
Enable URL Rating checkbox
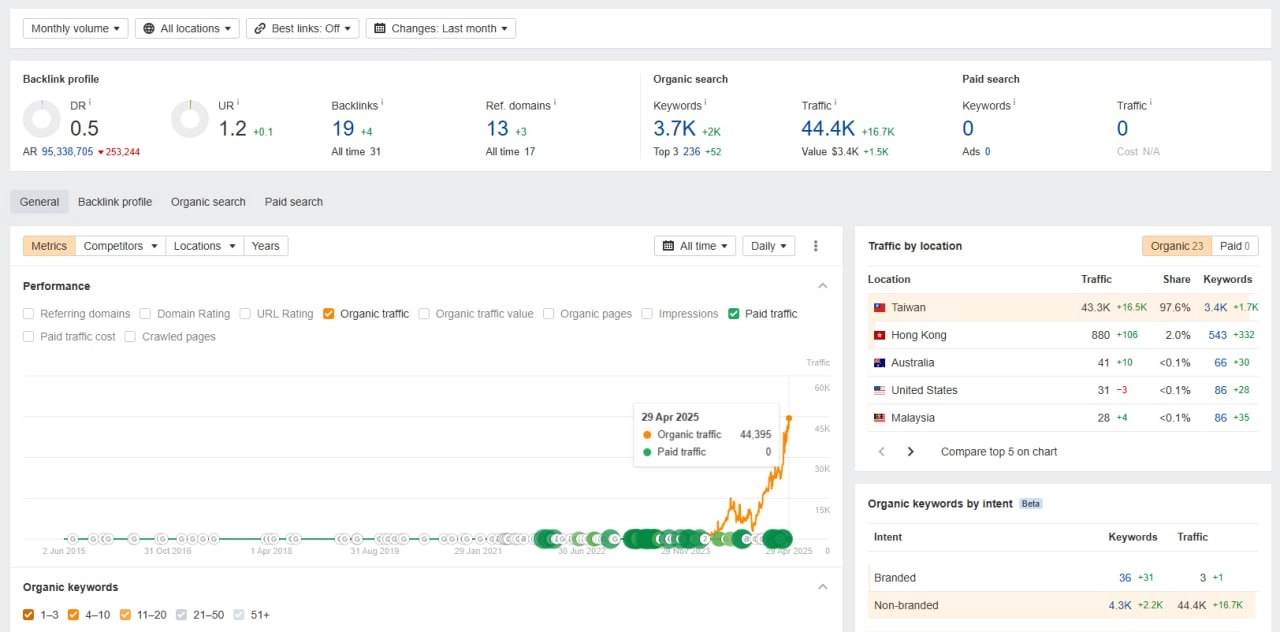246,314
